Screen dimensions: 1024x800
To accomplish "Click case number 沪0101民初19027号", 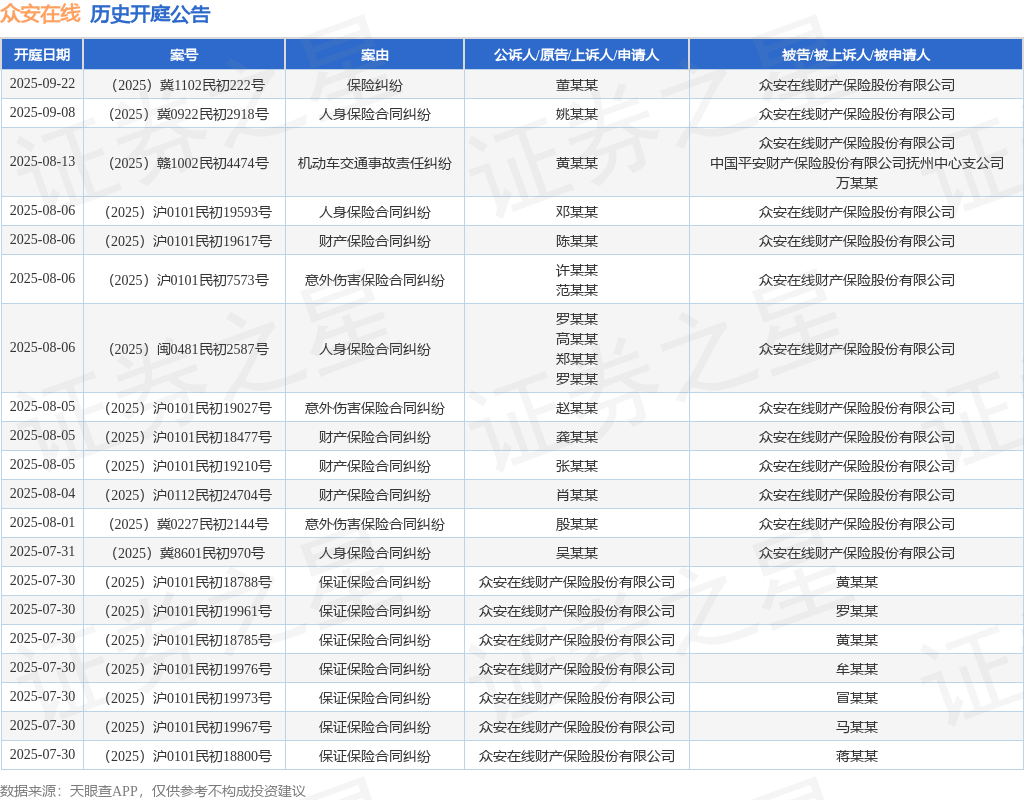I will [188, 408].
